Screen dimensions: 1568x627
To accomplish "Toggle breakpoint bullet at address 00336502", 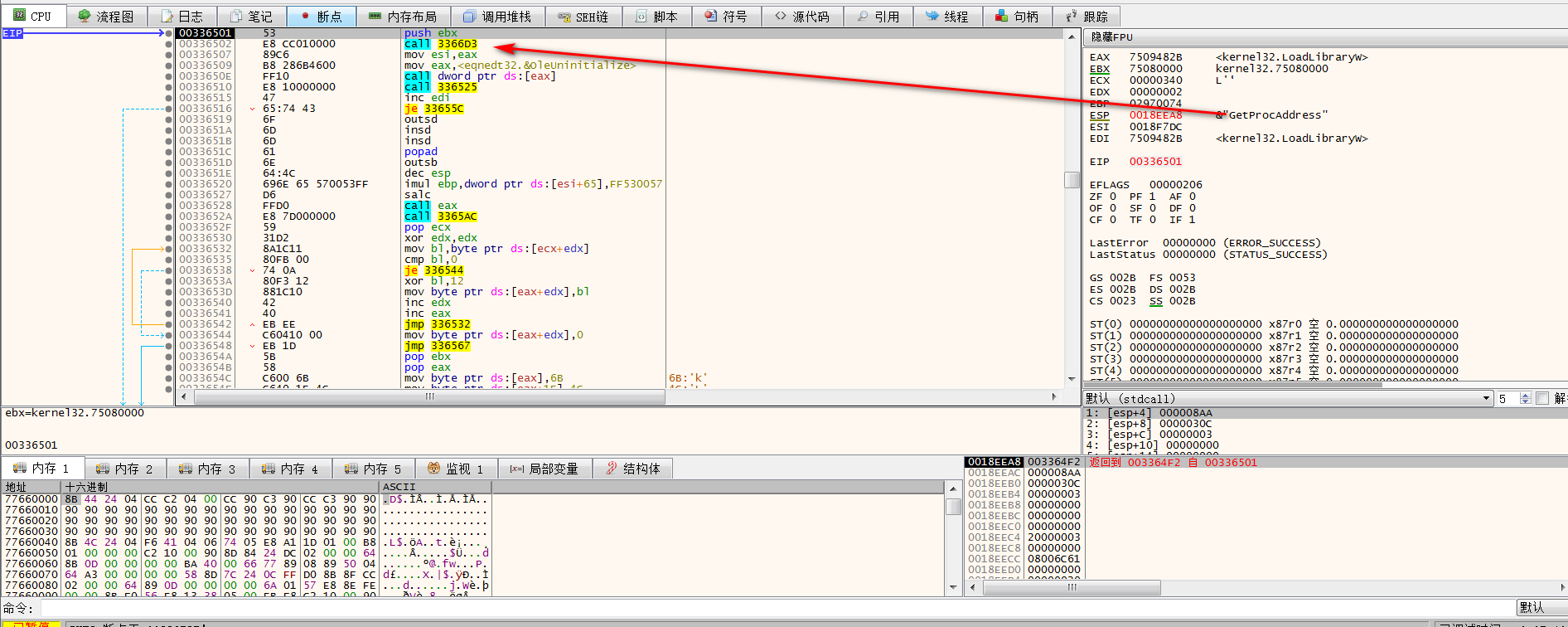I will click(169, 44).
